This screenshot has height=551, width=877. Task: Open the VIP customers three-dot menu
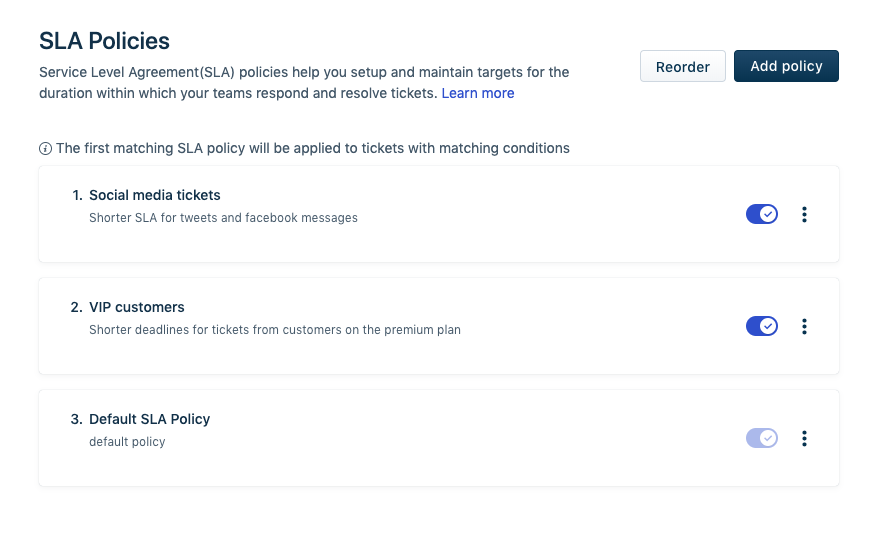coord(804,327)
